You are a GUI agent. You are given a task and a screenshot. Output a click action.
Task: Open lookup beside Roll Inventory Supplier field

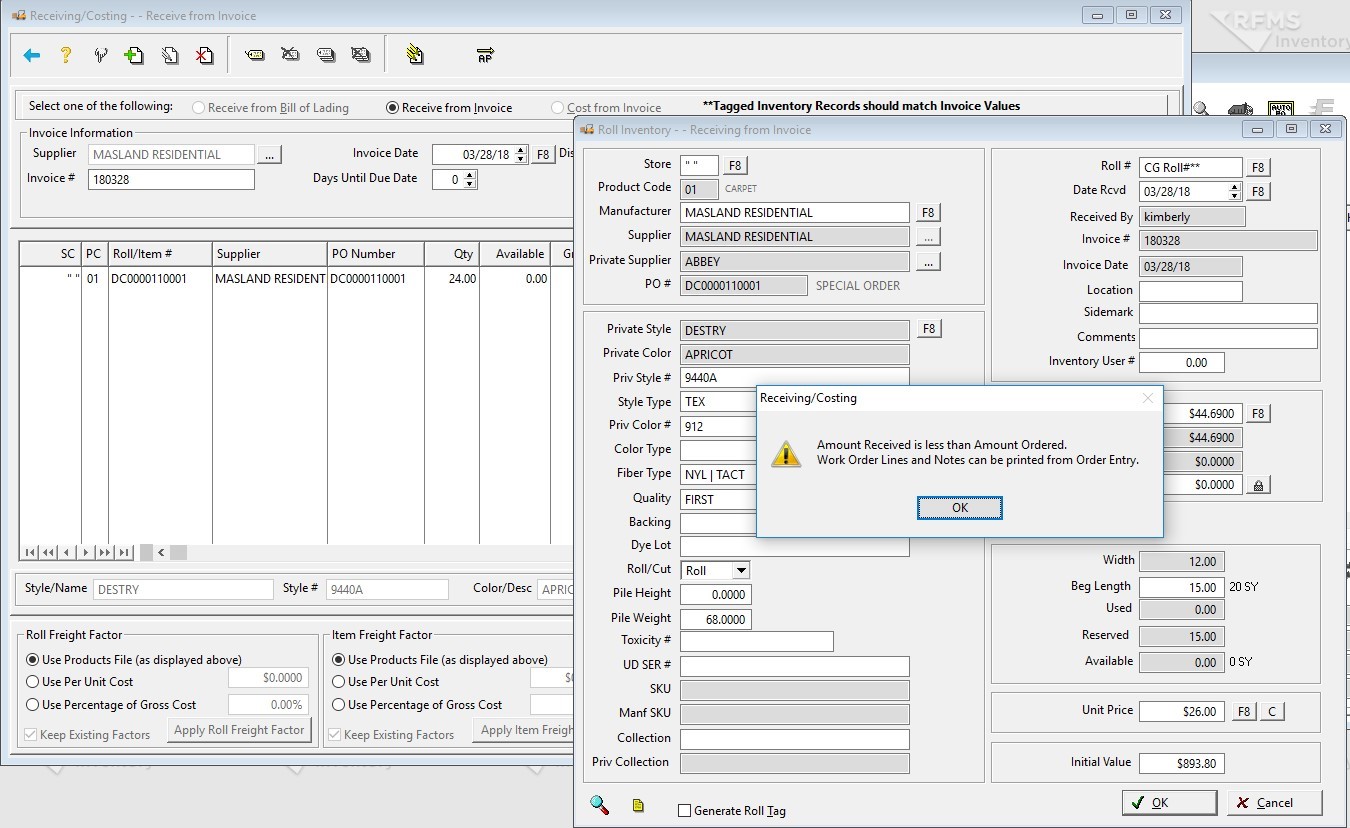[928, 237]
